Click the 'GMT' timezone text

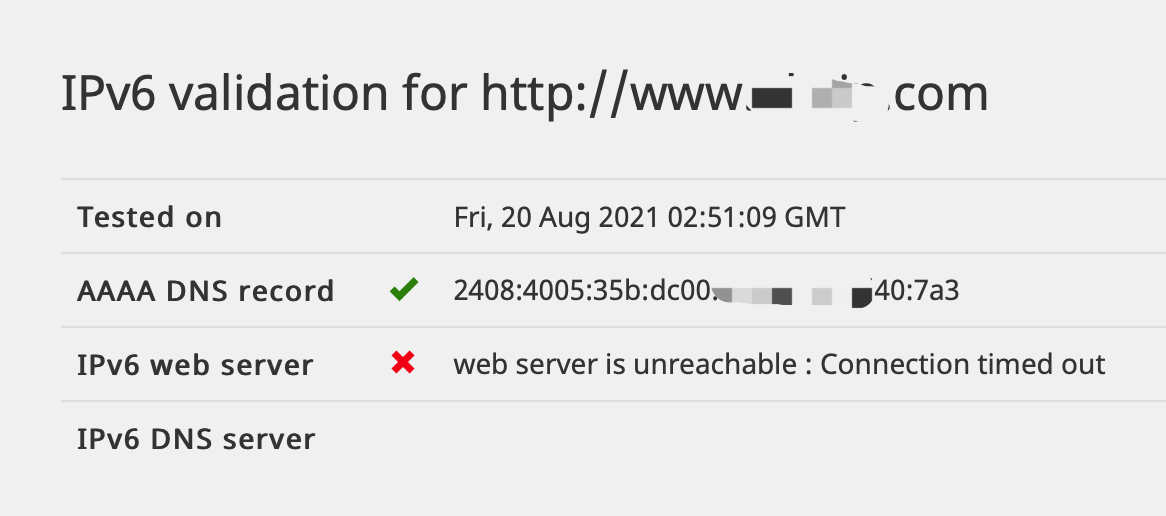815,218
